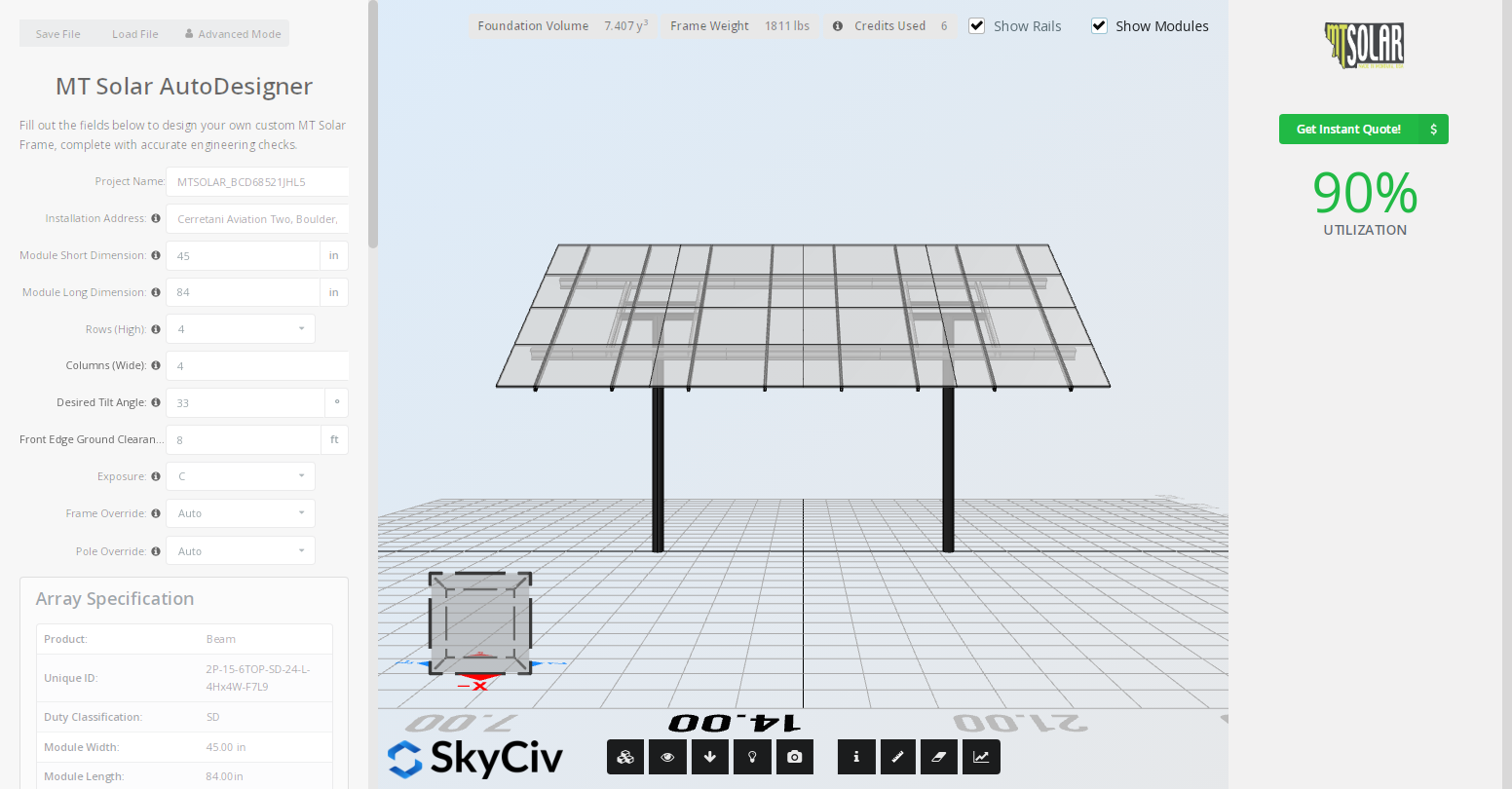This screenshot has height=789, width=1512.
Task: Click Save File in the top menu
Action: click(x=57, y=34)
